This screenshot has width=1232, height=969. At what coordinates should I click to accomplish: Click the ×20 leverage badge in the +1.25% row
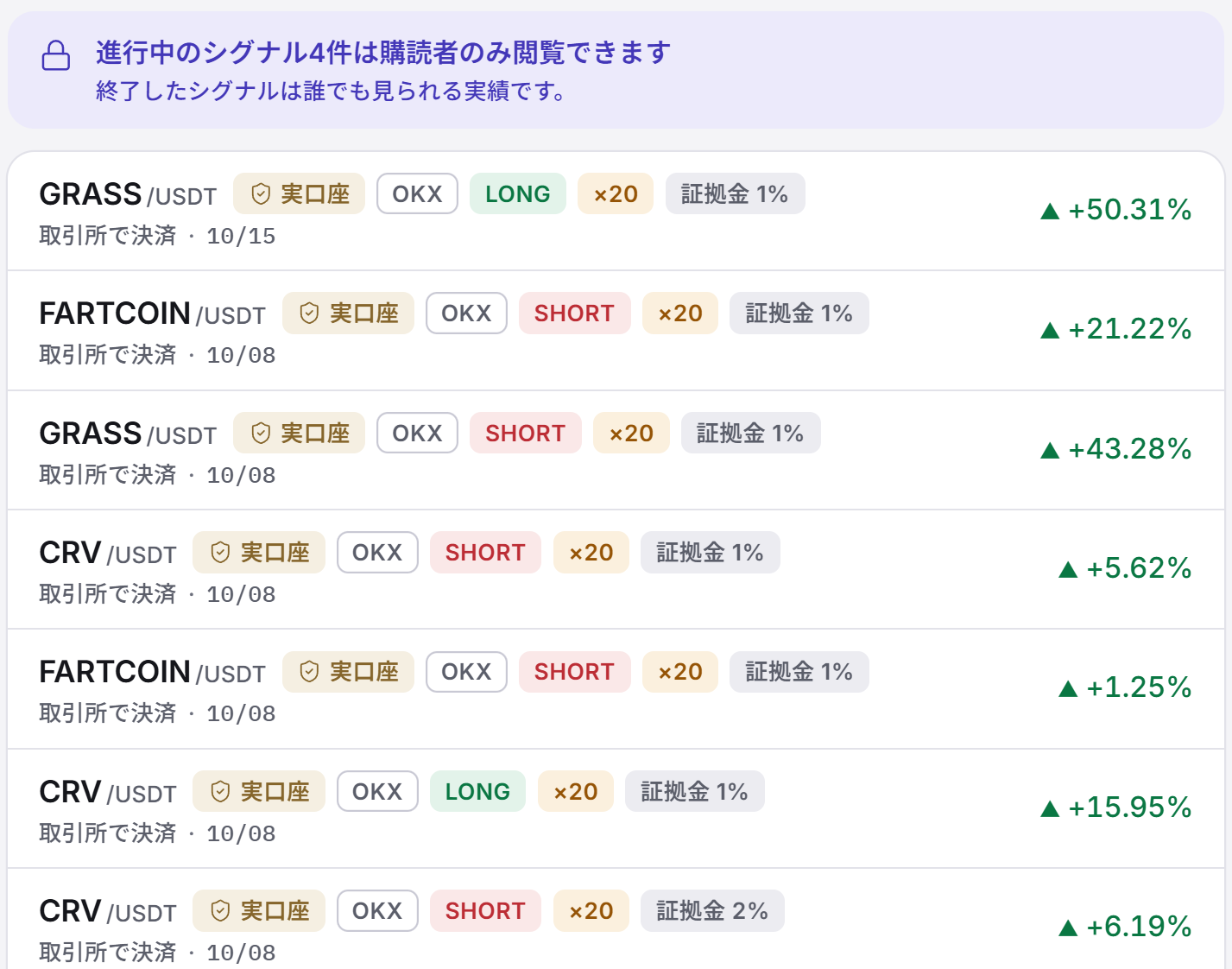click(680, 672)
